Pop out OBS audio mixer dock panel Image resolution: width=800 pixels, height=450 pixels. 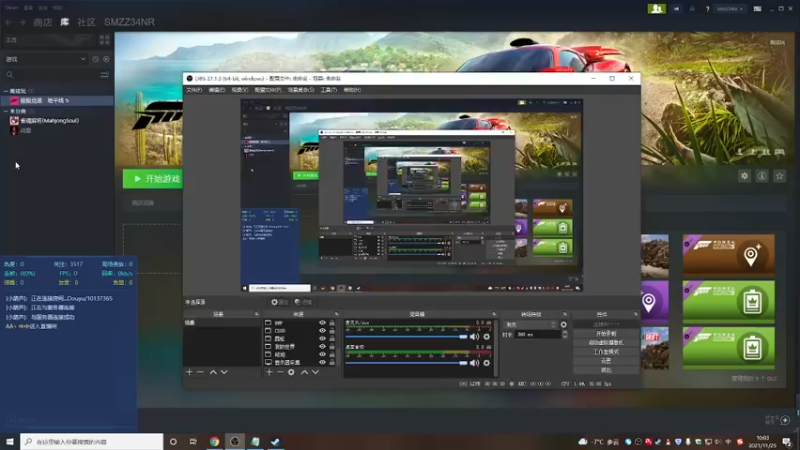click(494, 314)
